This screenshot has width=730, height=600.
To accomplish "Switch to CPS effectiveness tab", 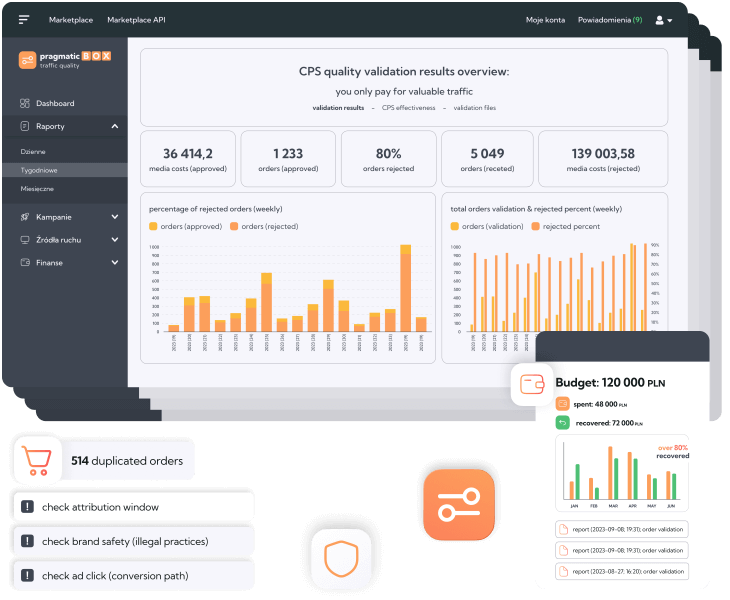I will pyautogui.click(x=408, y=107).
